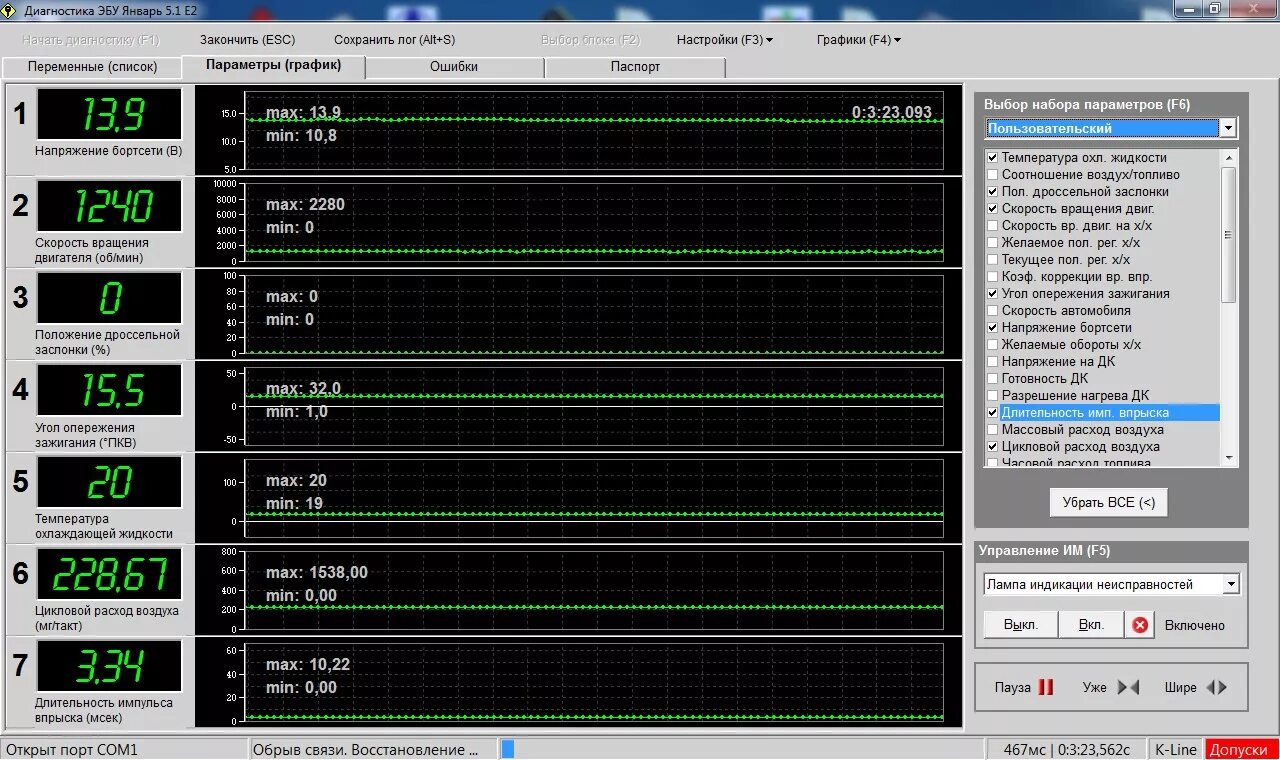
Task: Check Коэф. коррекции вр. впр.
Action: [993, 277]
